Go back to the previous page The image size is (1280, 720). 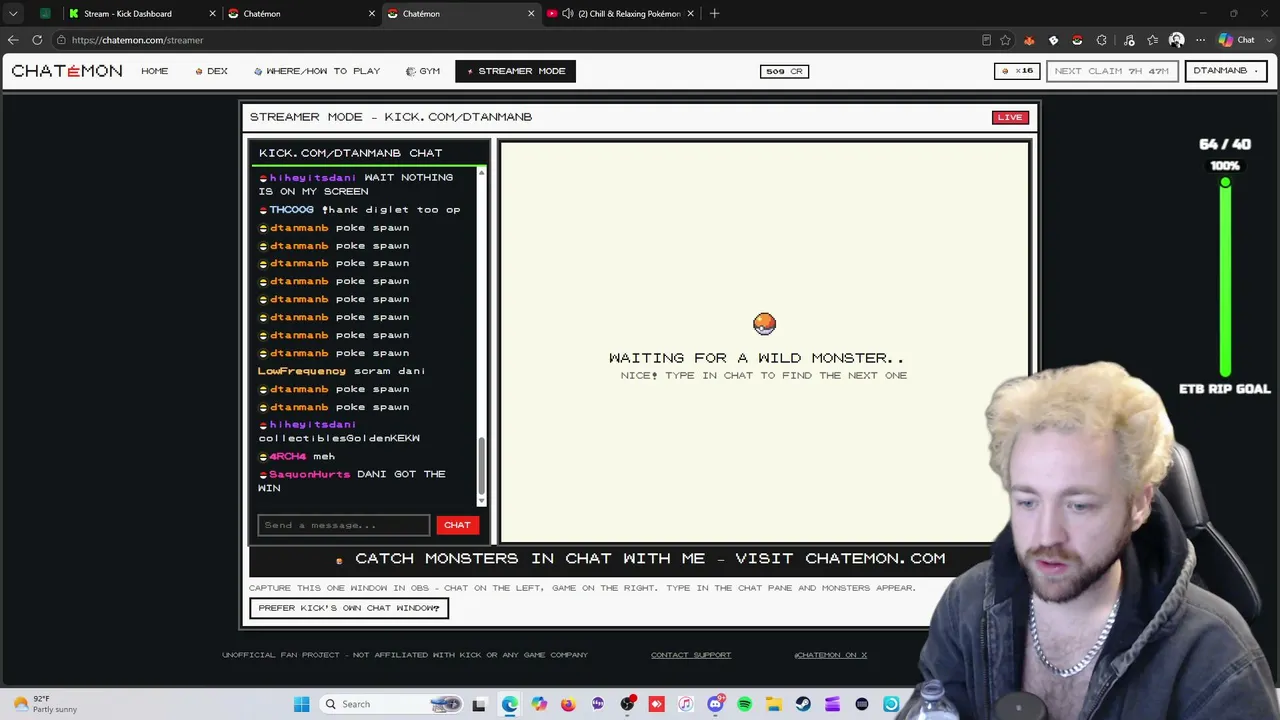pyautogui.click(x=13, y=40)
